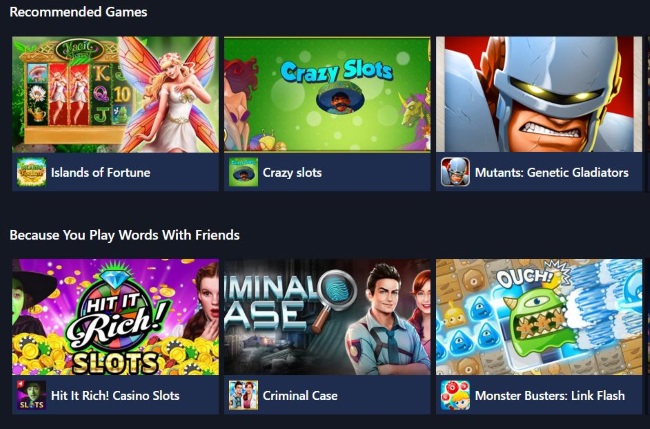The image size is (650, 429).
Task: Open the Monster Busters OUCH! banner
Action: click(x=539, y=317)
